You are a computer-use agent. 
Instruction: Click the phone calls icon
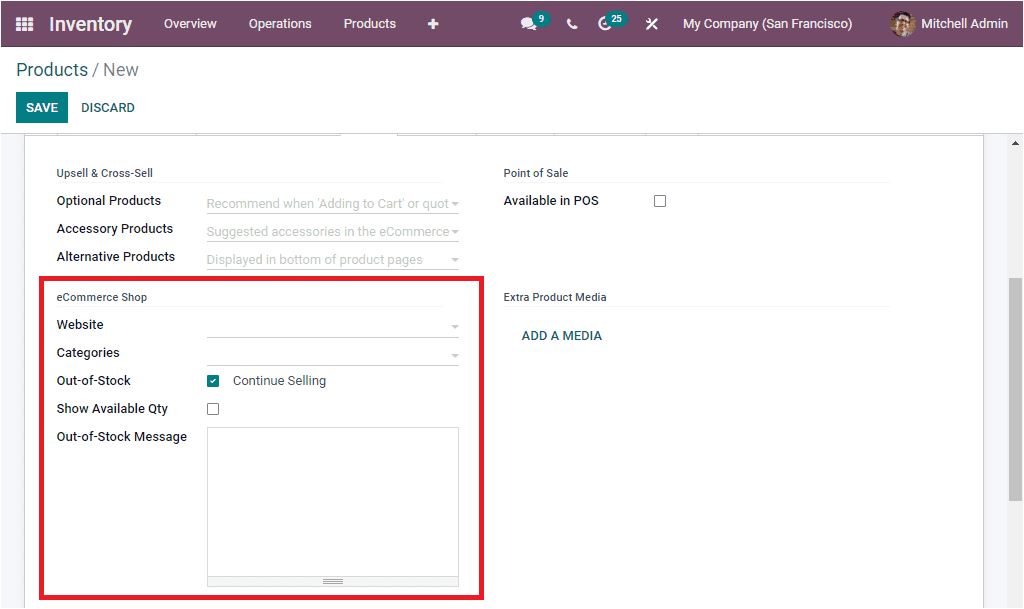coord(571,24)
